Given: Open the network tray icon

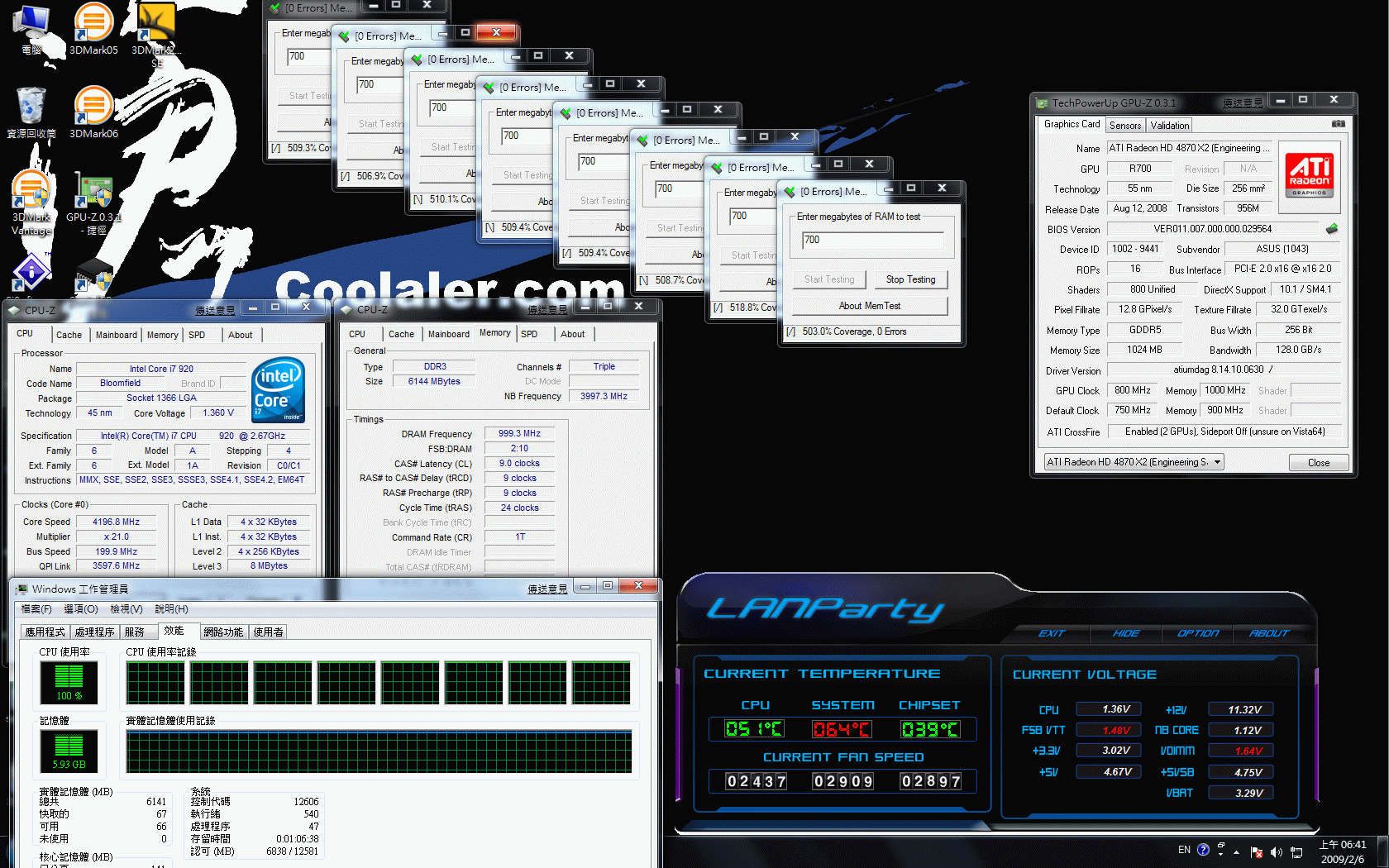Looking at the screenshot, I should coord(1296,851).
